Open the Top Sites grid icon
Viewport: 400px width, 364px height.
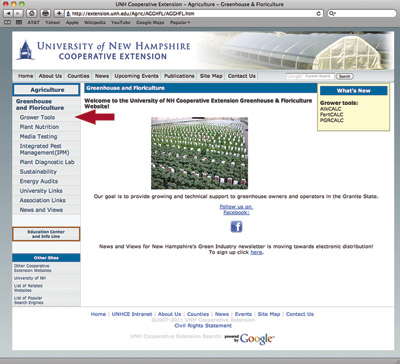(19, 22)
